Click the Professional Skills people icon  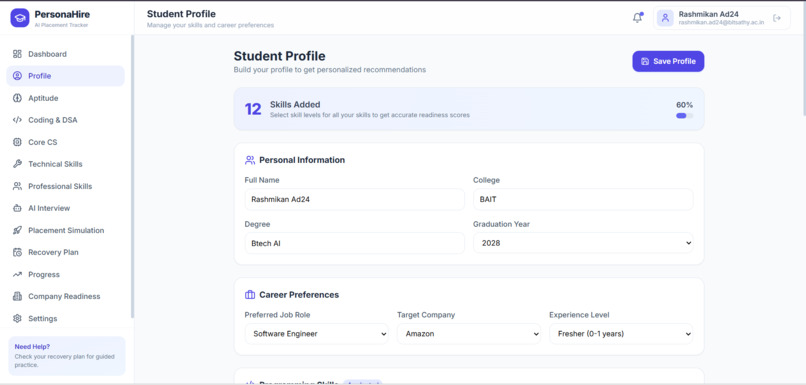(x=17, y=186)
